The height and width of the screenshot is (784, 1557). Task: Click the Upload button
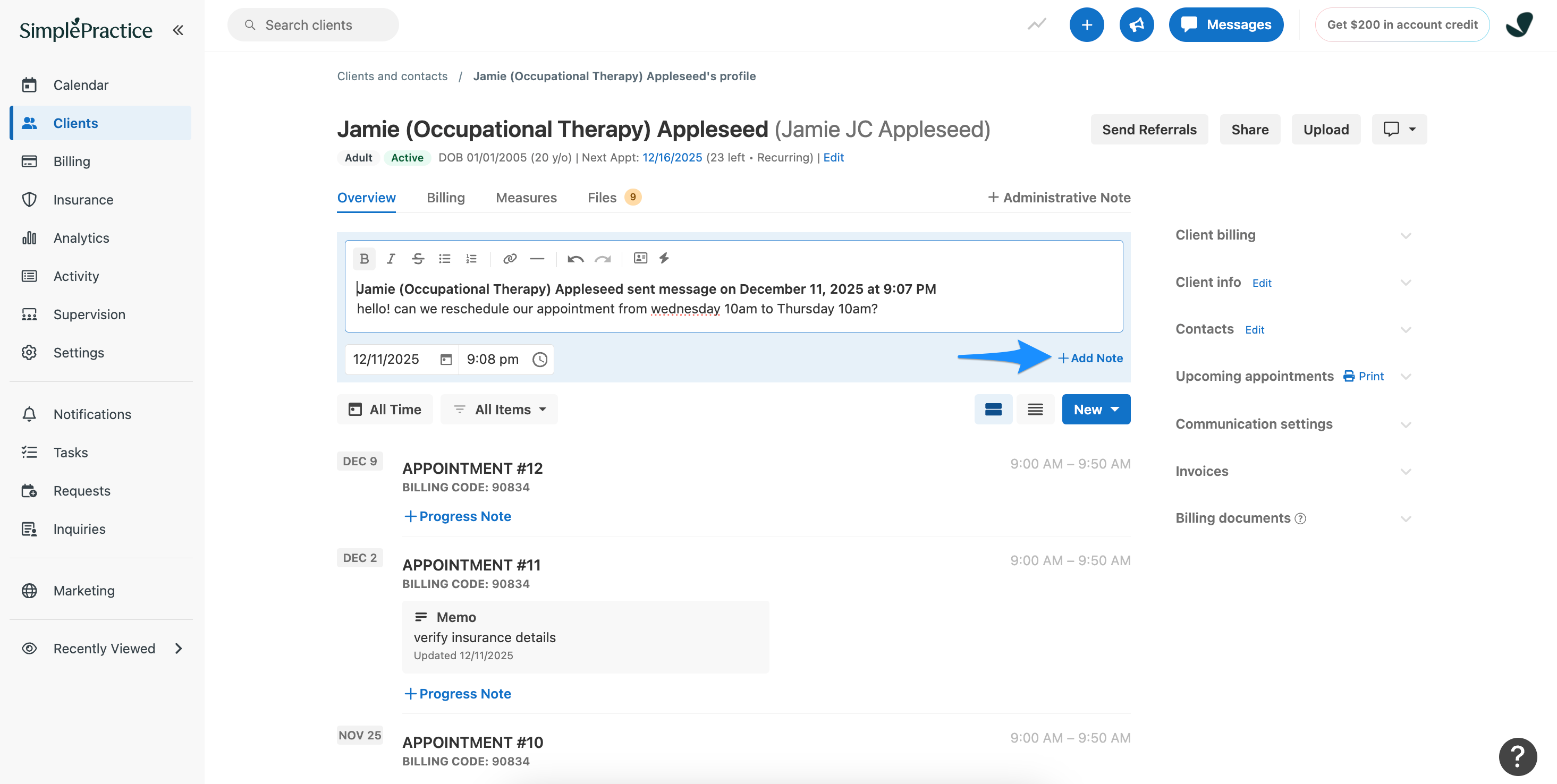coord(1325,129)
